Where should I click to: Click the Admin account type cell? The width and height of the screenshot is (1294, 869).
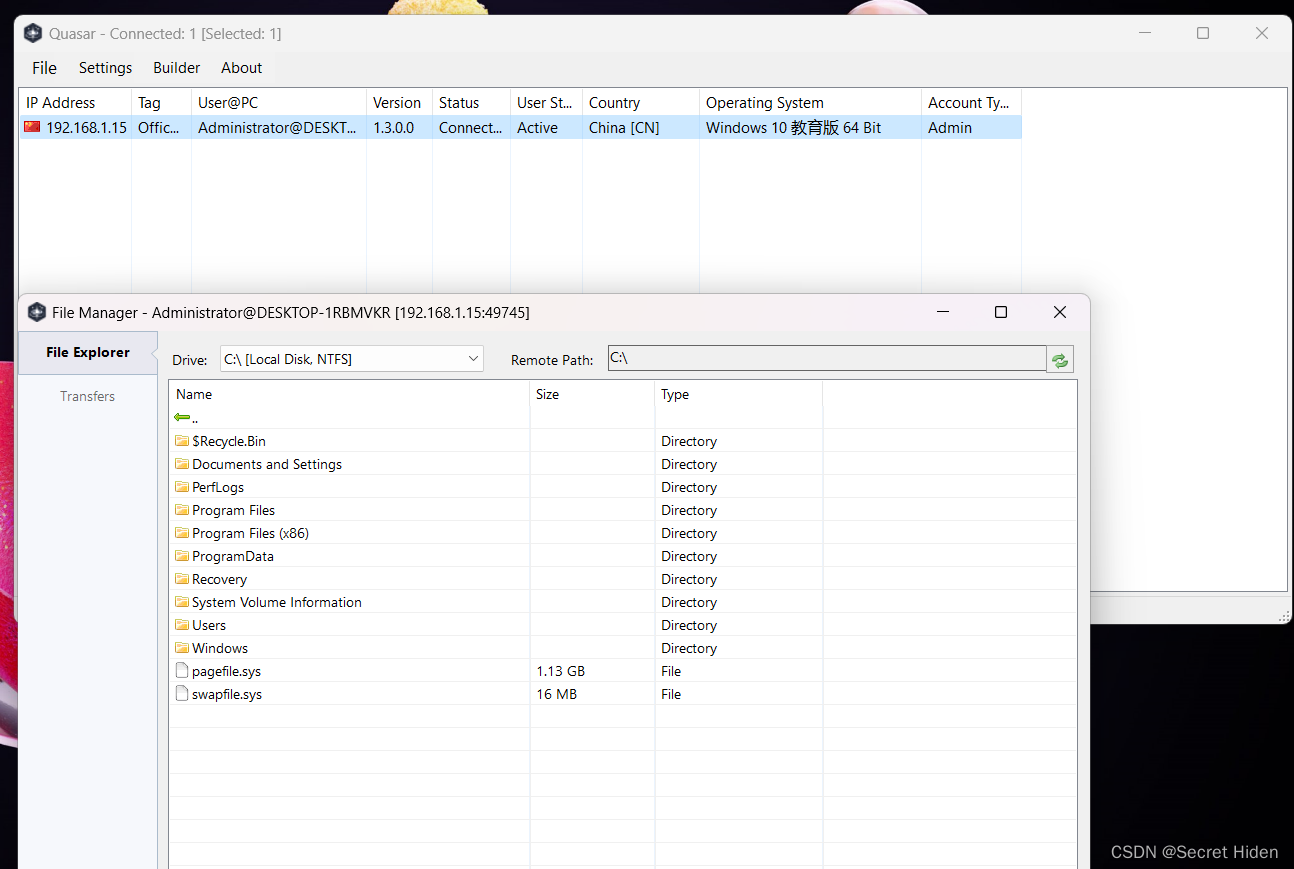950,127
